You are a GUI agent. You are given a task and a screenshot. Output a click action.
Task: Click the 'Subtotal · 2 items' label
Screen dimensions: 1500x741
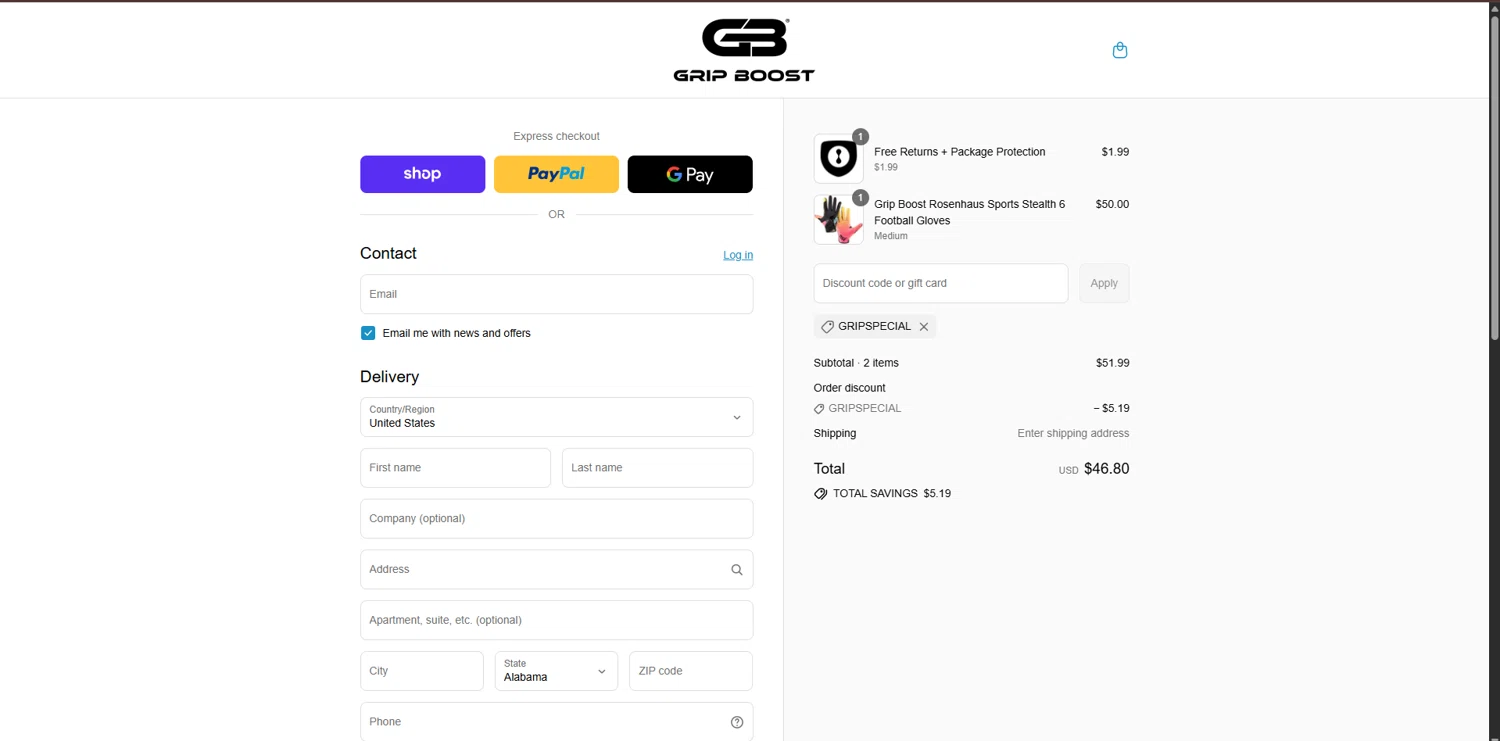tap(856, 363)
